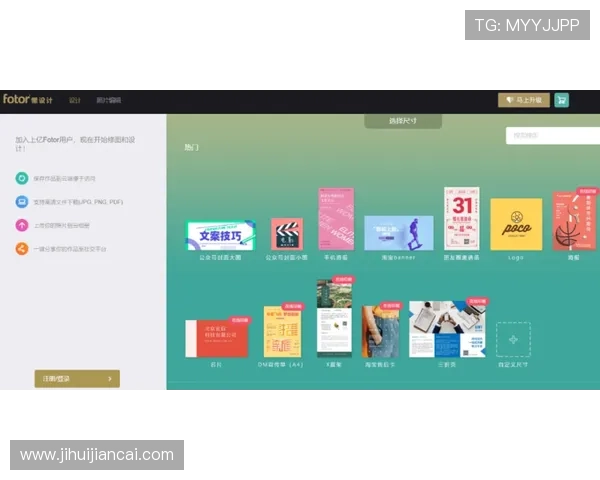Image resolution: width=600 pixels, height=480 pixels.
Task: Open the 设计 menu in the top bar
Action: tap(75, 100)
